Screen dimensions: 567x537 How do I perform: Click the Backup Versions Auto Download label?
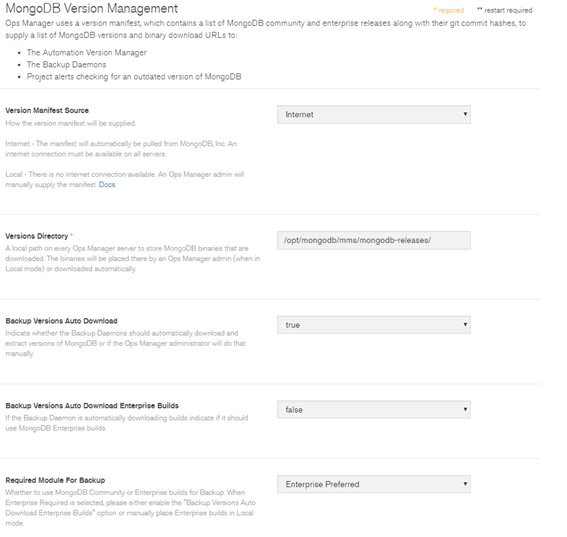(61, 321)
